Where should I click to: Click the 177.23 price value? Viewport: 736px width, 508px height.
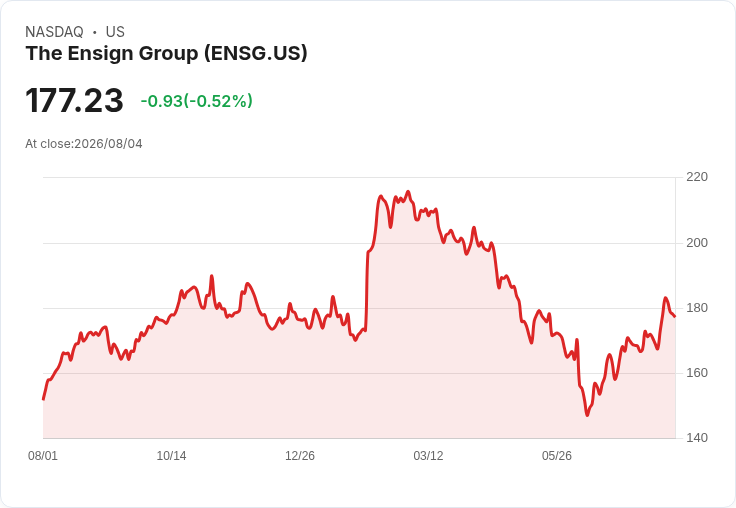[x=74, y=100]
